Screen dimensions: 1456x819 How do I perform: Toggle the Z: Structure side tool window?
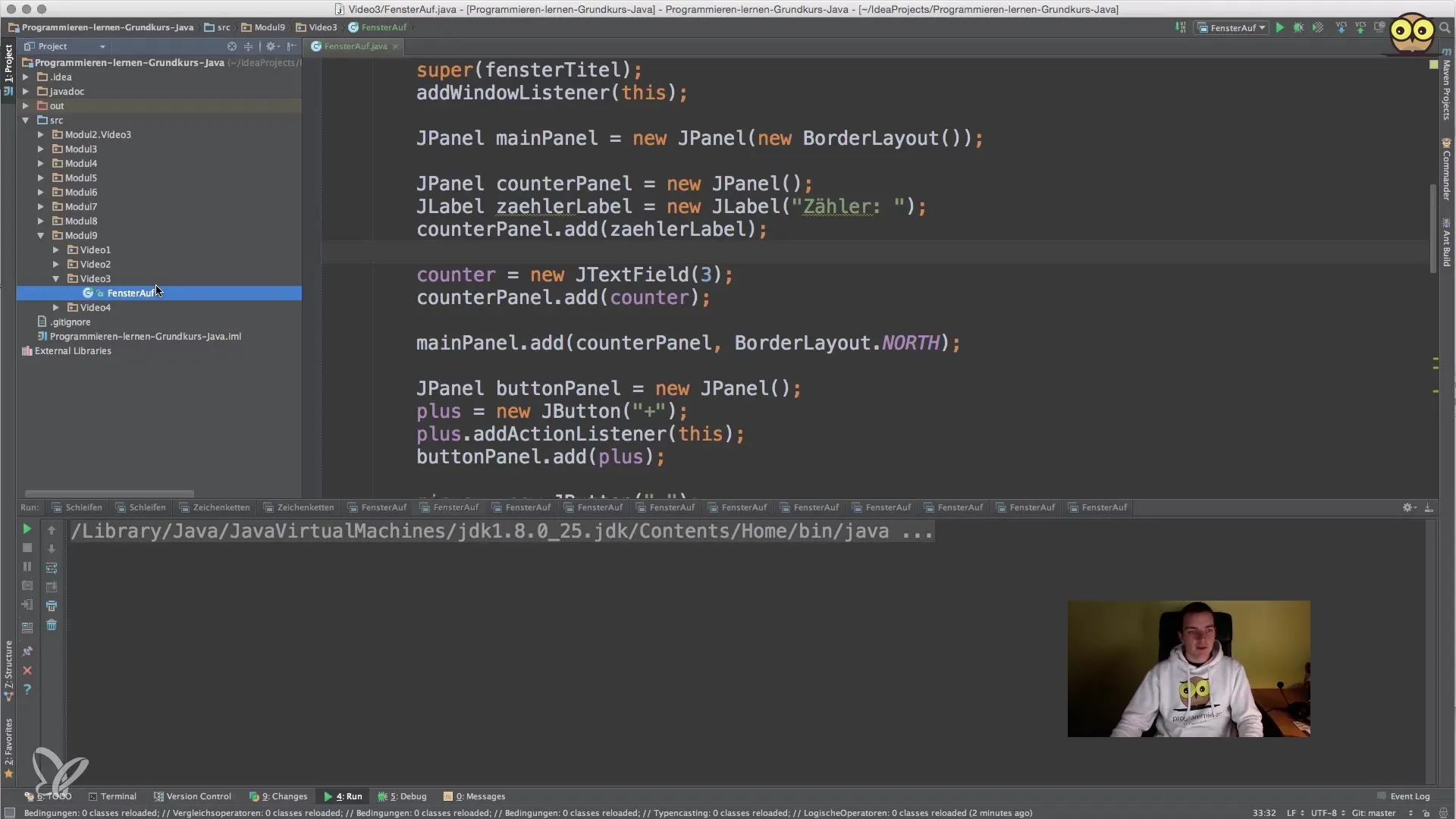click(x=8, y=670)
